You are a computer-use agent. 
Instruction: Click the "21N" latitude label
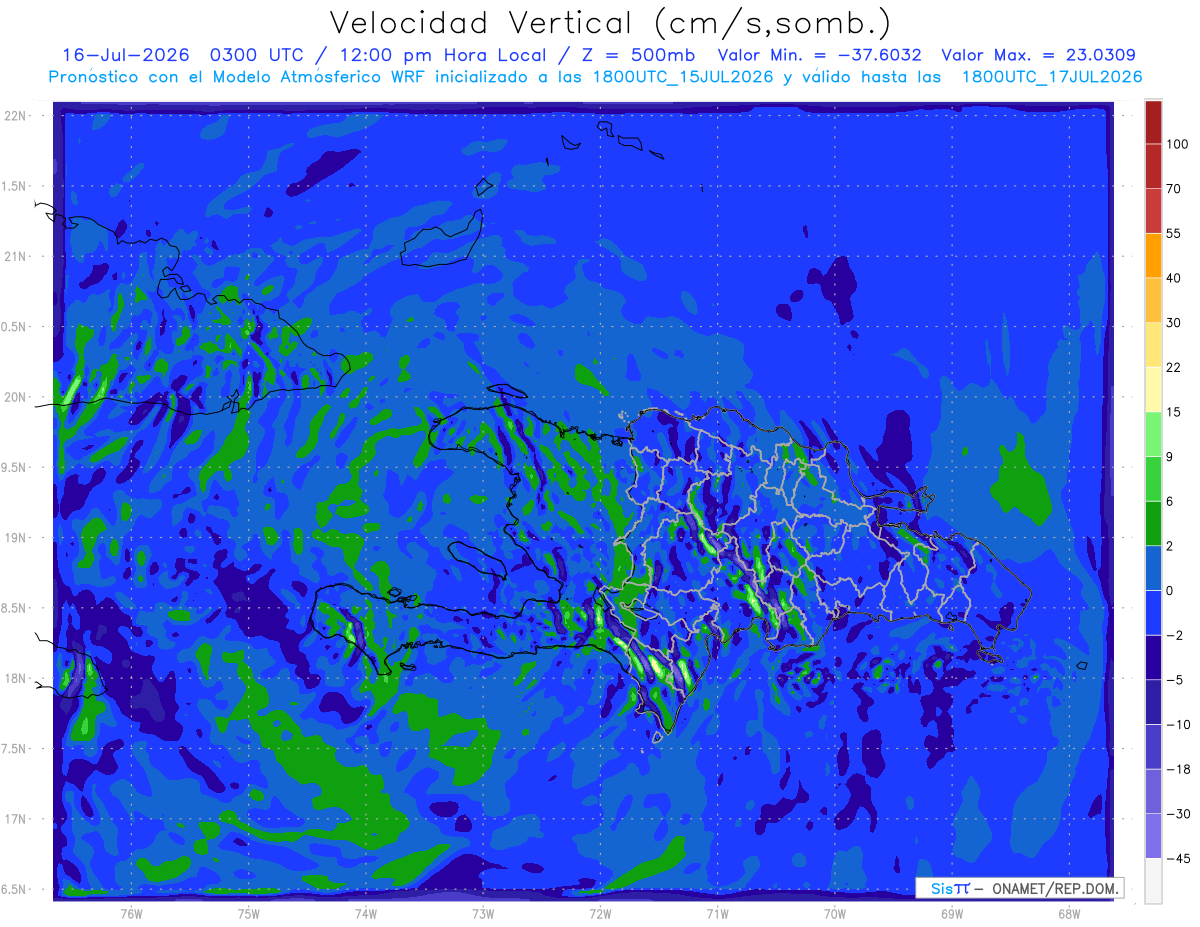[x=16, y=256]
